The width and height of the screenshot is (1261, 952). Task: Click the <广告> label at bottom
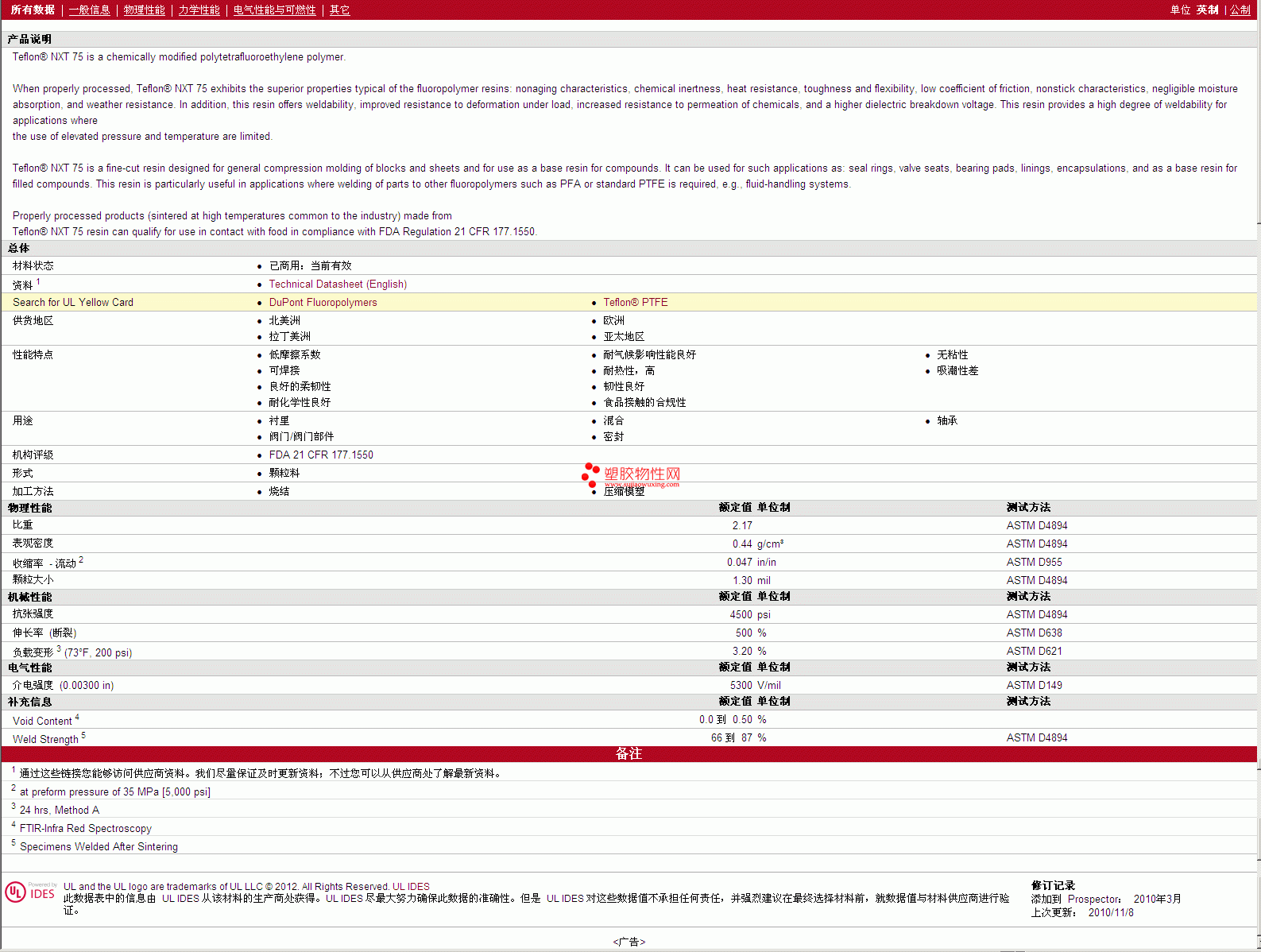coord(629,942)
